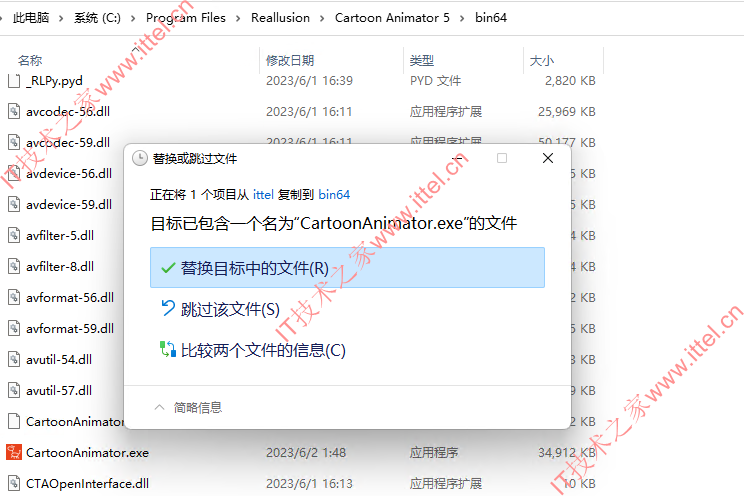Screen dimensions: 744x496
Task: Maximize the Replace or Skip Files dialog
Action: (502, 158)
